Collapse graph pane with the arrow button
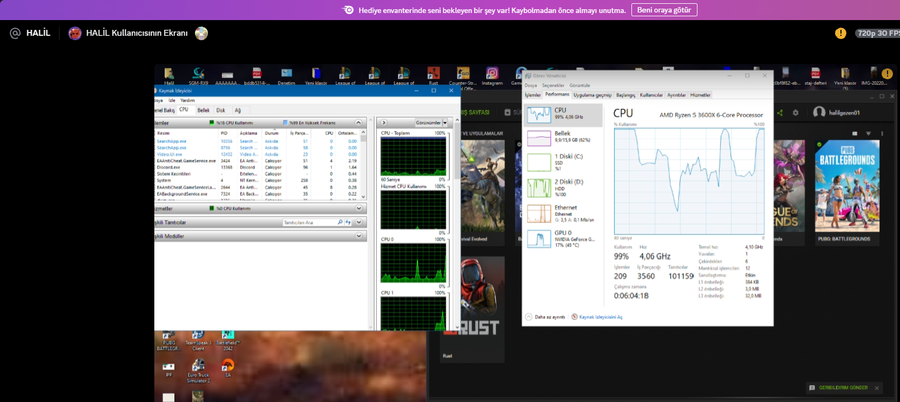 (383, 123)
